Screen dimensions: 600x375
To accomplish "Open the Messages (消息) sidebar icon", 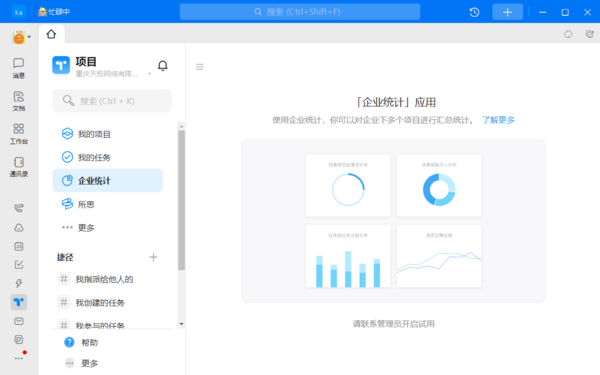I will pos(18,68).
